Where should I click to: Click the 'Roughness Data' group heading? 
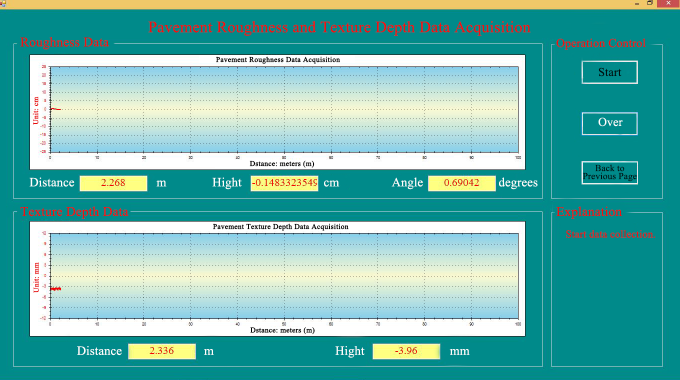[x=65, y=43]
